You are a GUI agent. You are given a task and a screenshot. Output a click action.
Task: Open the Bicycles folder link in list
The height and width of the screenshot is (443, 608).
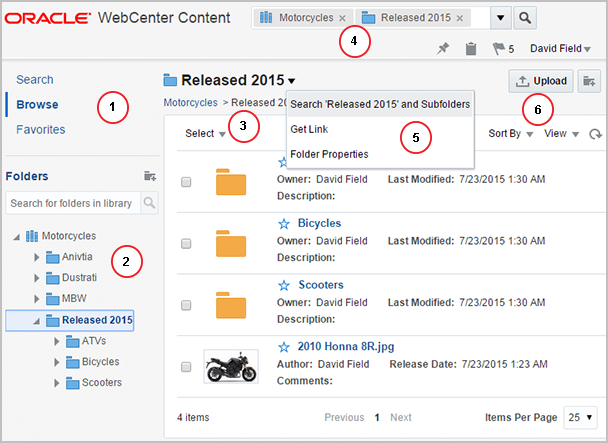[x=320, y=223]
